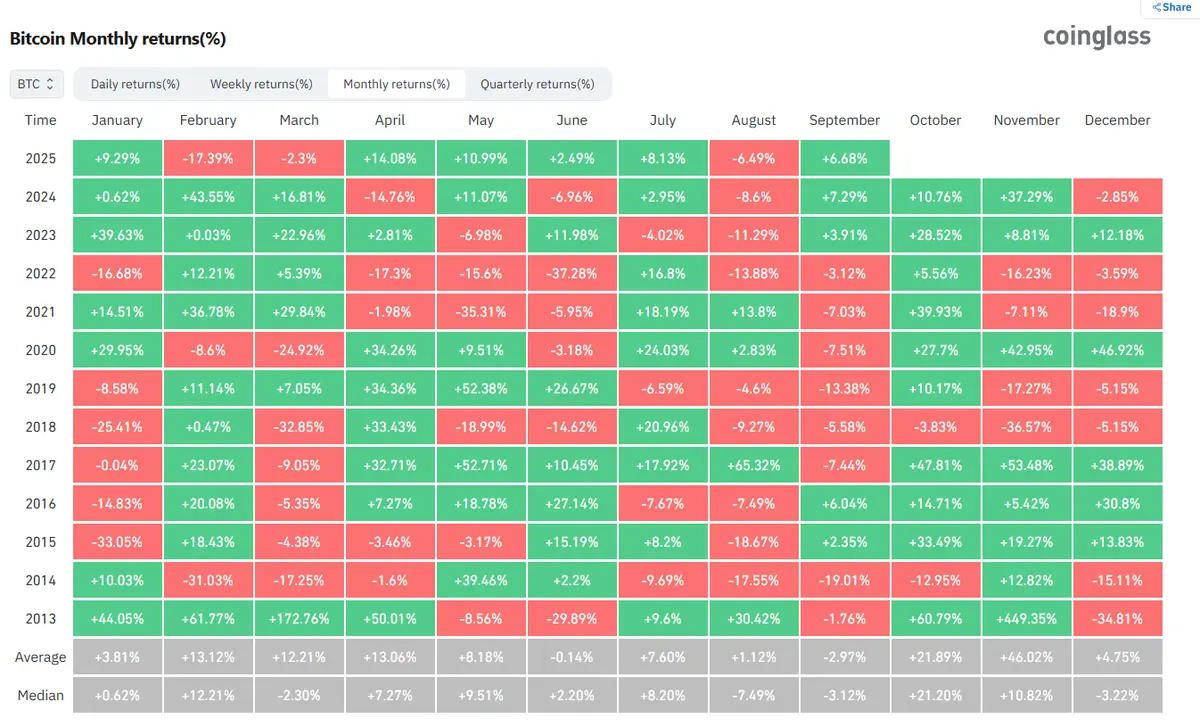1200x727 pixels.
Task: Switch to Daily returns(%) tab
Action: (135, 84)
